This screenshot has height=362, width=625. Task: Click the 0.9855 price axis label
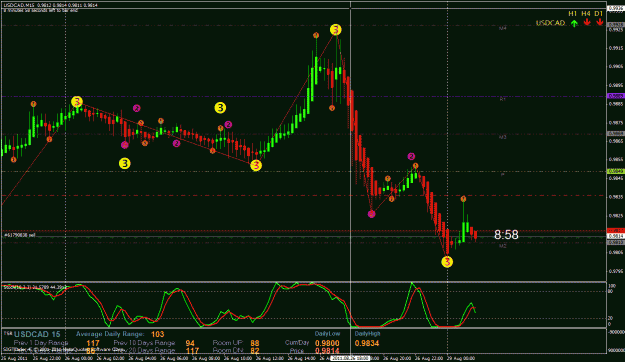coord(616,159)
